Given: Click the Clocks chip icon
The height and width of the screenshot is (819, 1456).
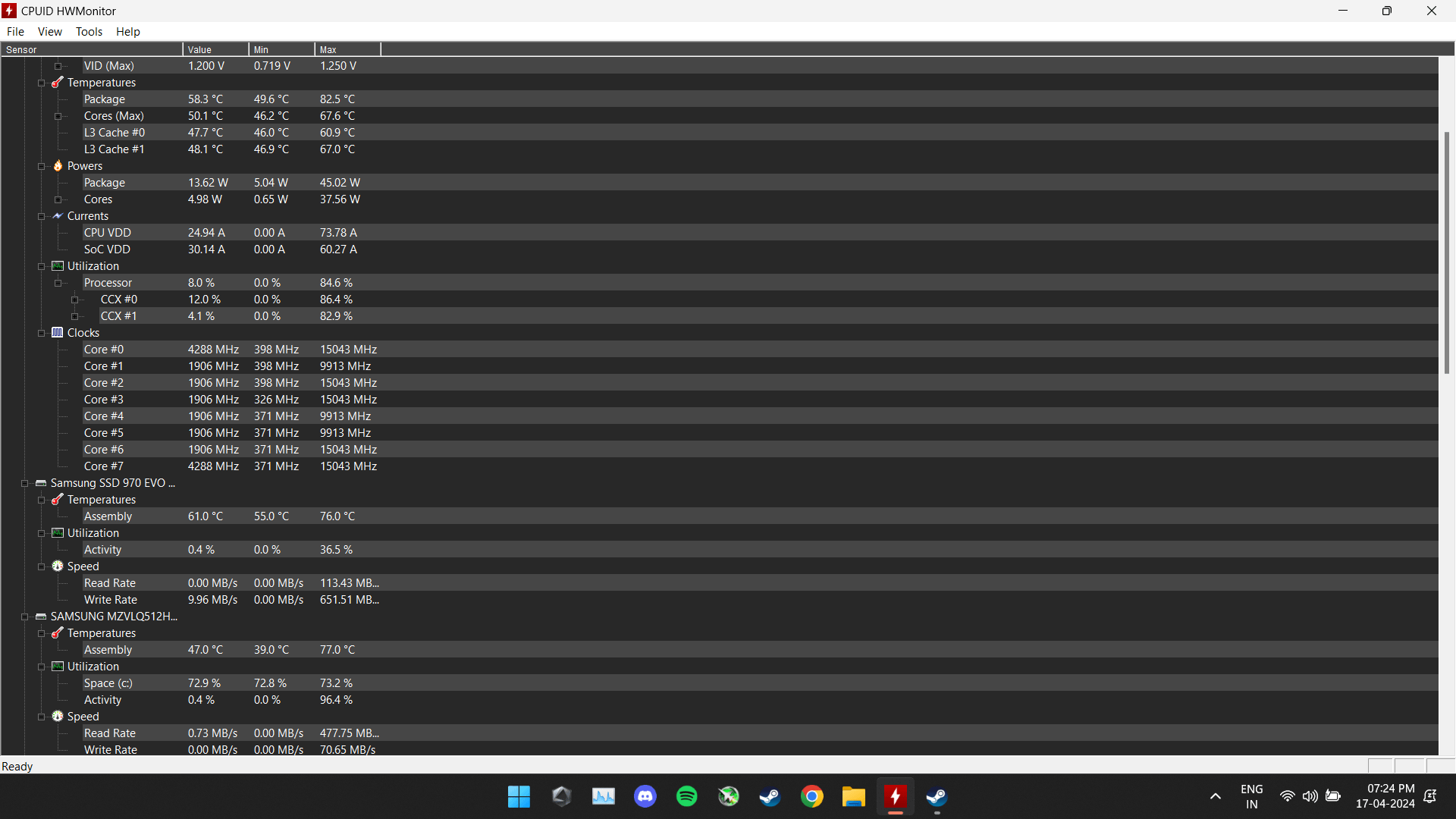Looking at the screenshot, I should (x=58, y=333).
